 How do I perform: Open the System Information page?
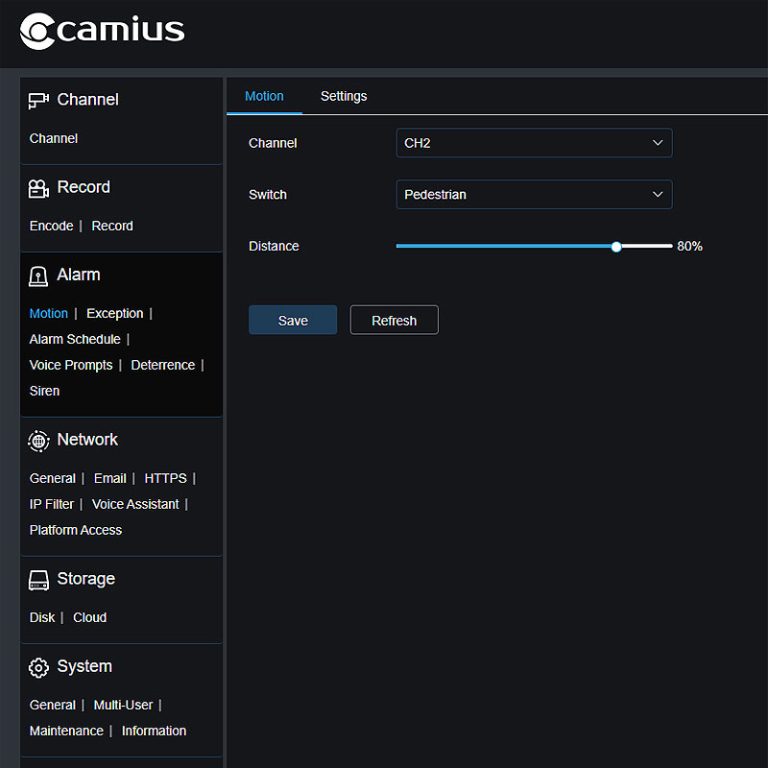pyautogui.click(x=154, y=731)
